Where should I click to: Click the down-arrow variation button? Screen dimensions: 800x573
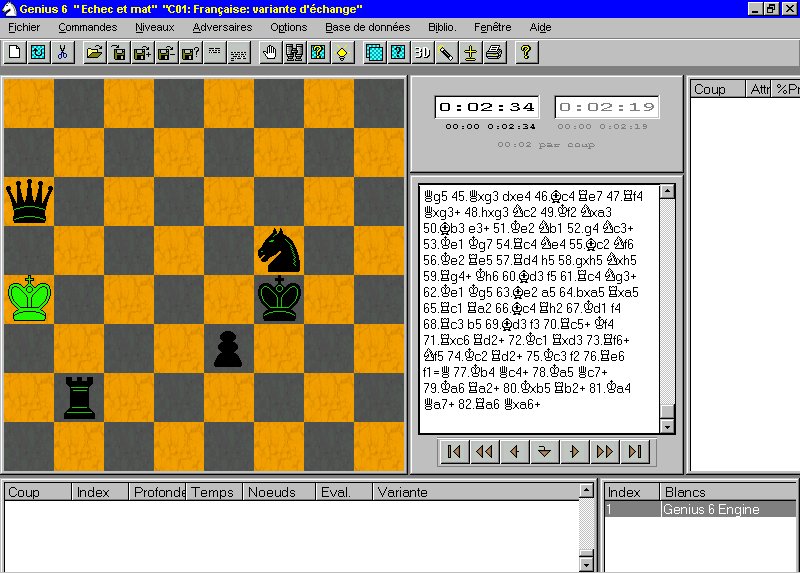pos(544,452)
